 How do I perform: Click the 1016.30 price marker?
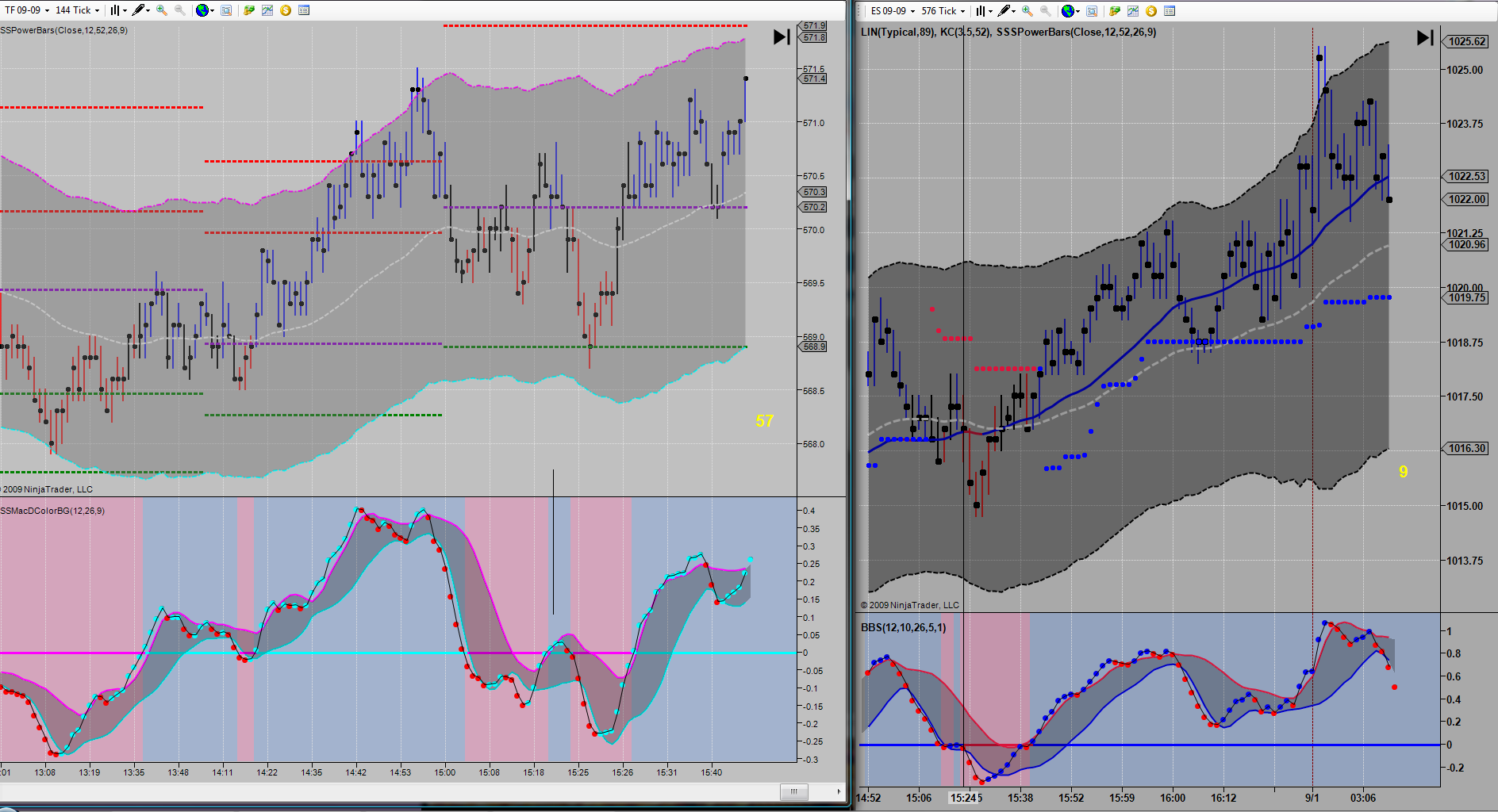(1466, 448)
